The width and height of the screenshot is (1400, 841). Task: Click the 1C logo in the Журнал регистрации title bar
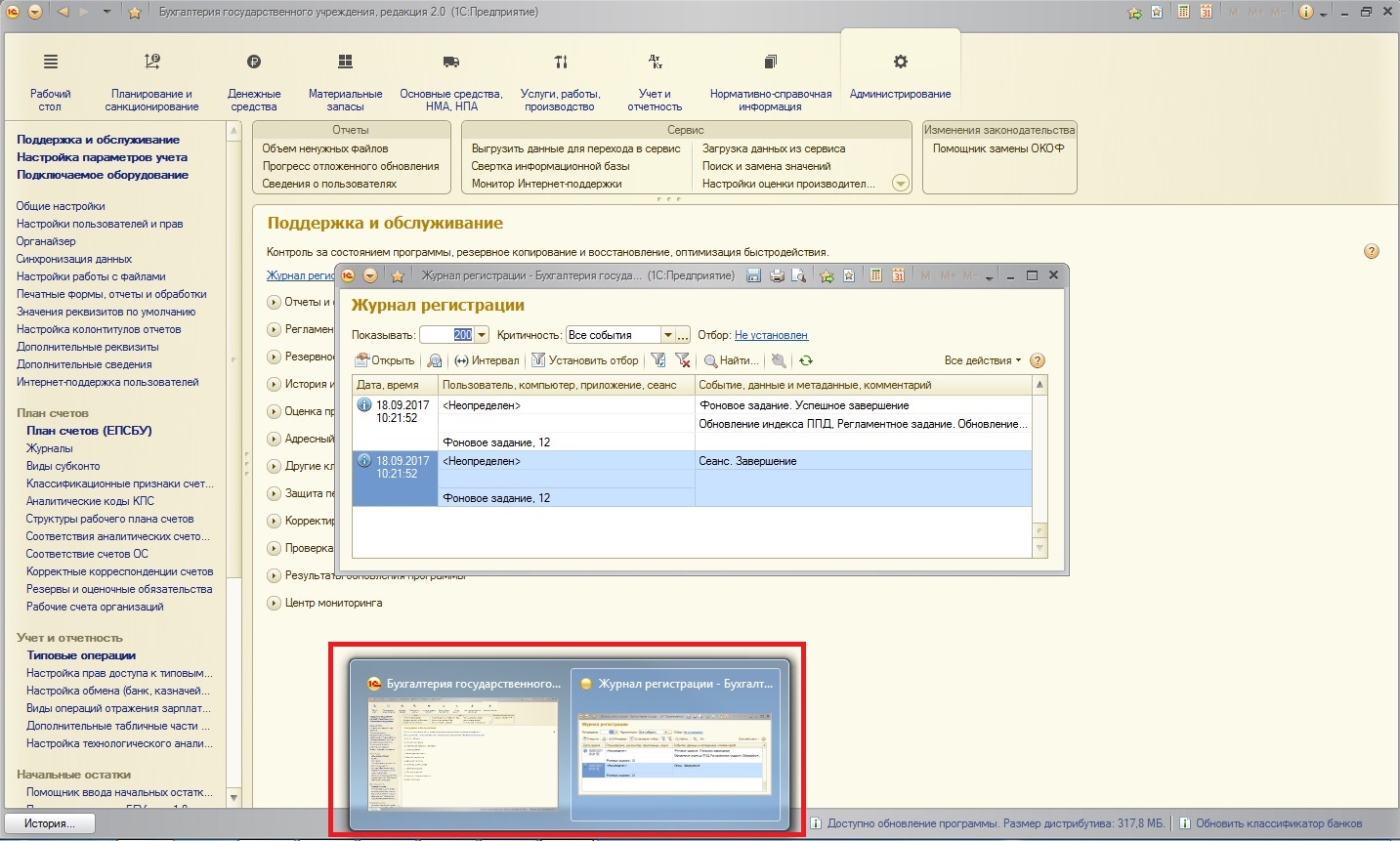[x=348, y=275]
